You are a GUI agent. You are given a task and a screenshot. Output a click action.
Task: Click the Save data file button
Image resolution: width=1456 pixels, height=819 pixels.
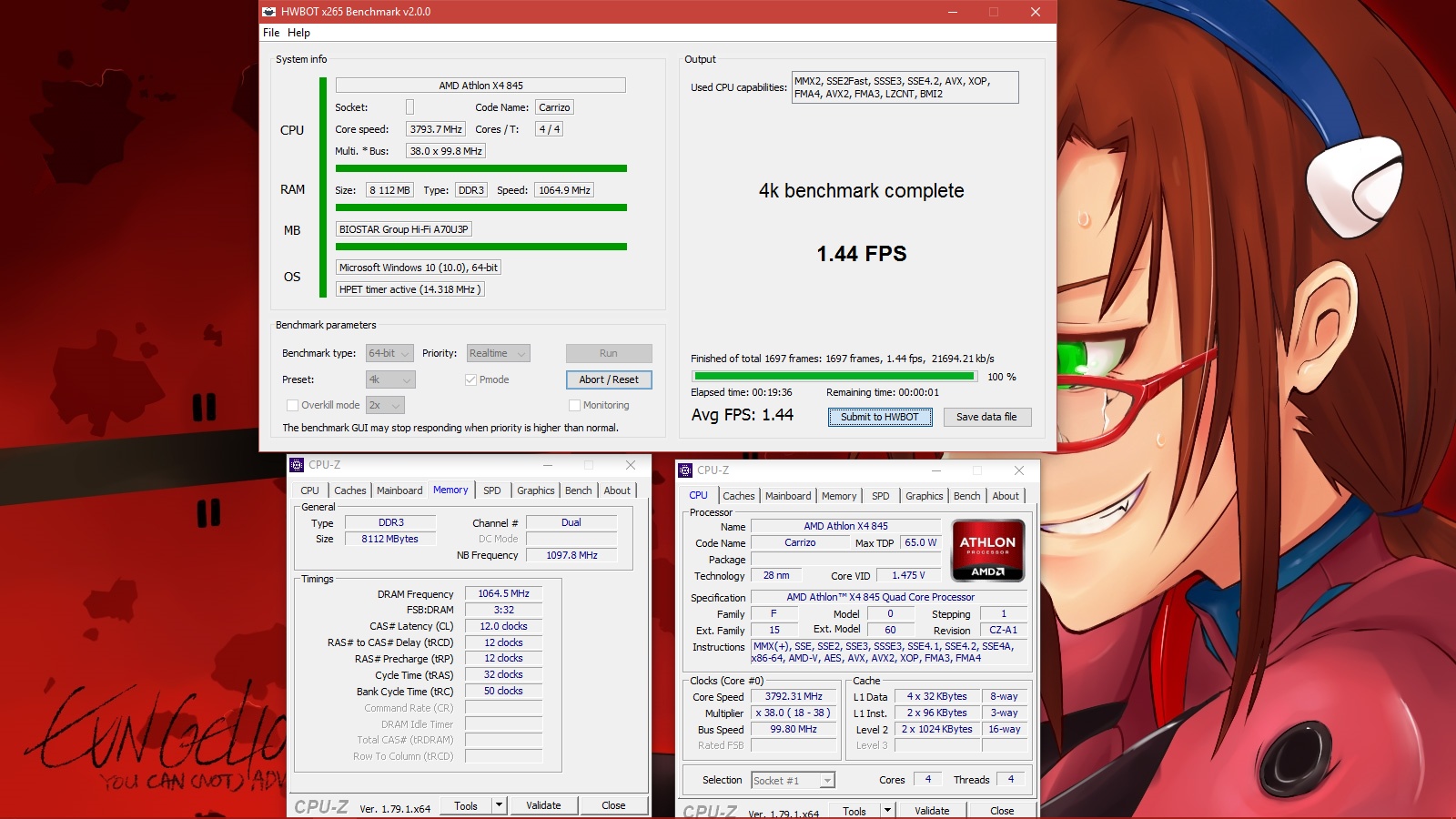986,417
